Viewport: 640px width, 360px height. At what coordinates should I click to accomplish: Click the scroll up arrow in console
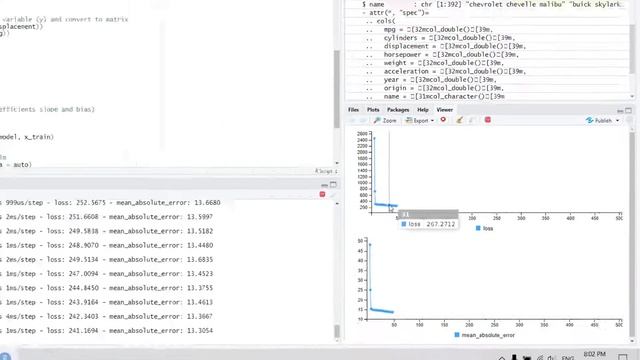337,204
